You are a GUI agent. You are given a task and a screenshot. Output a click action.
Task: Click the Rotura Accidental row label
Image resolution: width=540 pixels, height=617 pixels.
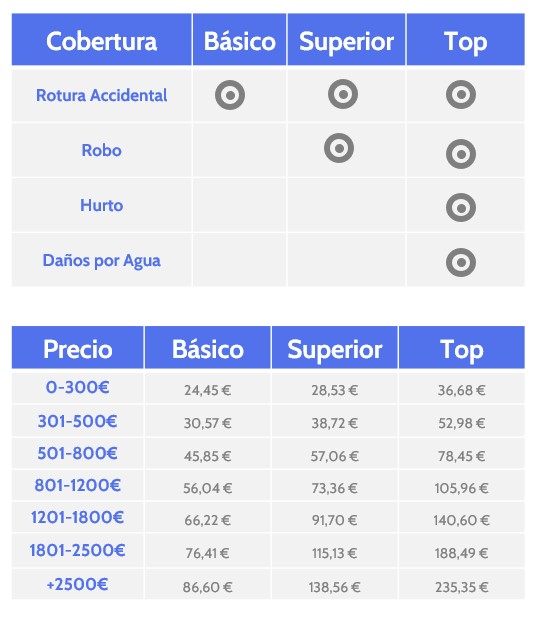coord(102,95)
